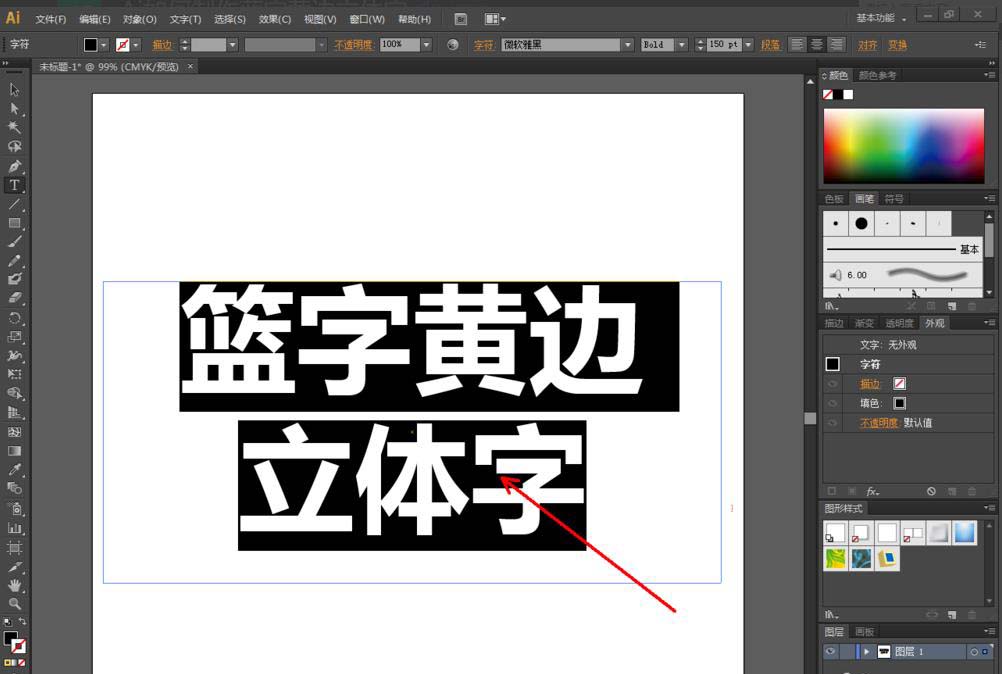Viewport: 1002px width, 674px height.
Task: Open the 效果(C) menu
Action: 275,19
